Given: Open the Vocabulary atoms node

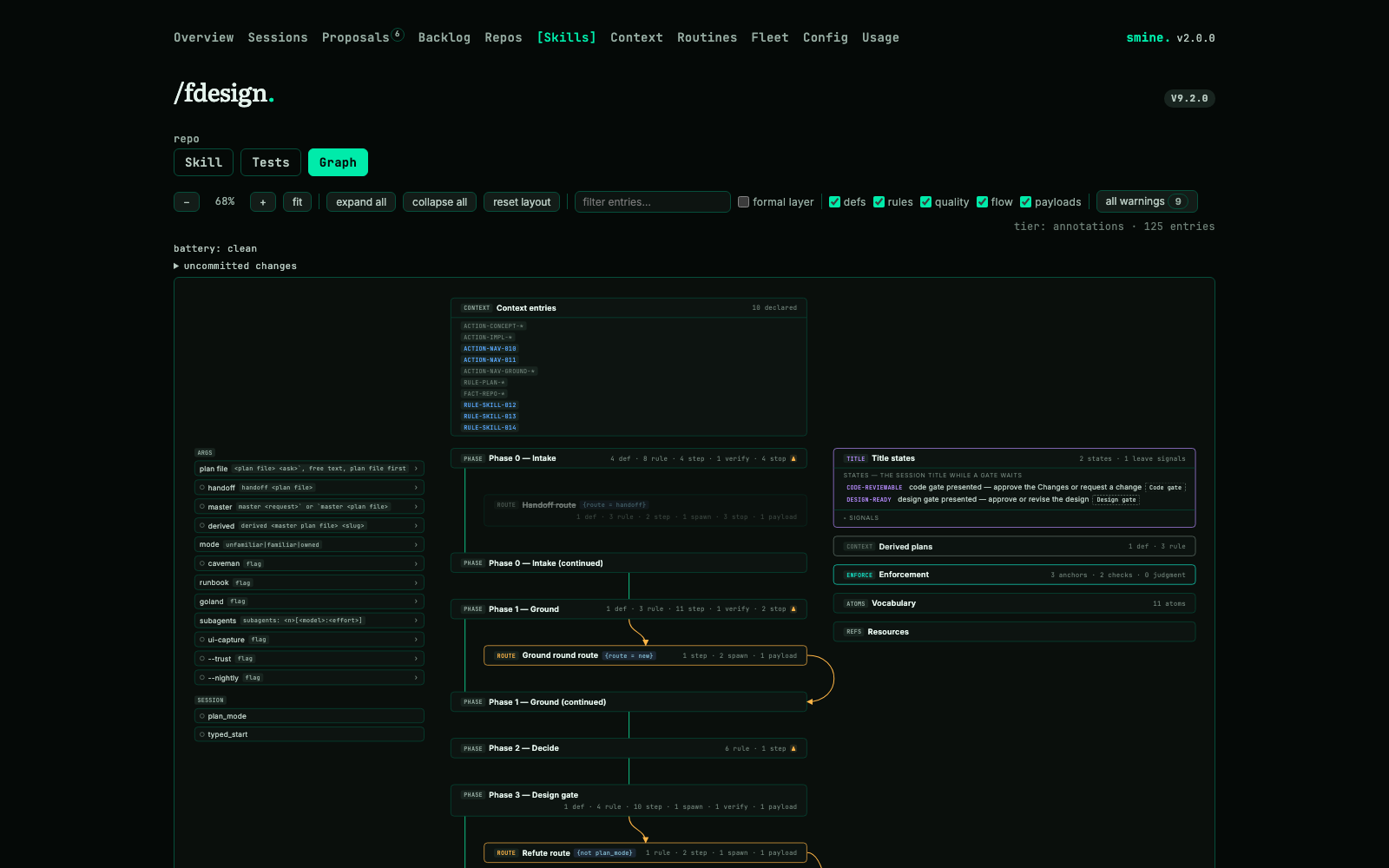Looking at the screenshot, I should coord(1014,603).
